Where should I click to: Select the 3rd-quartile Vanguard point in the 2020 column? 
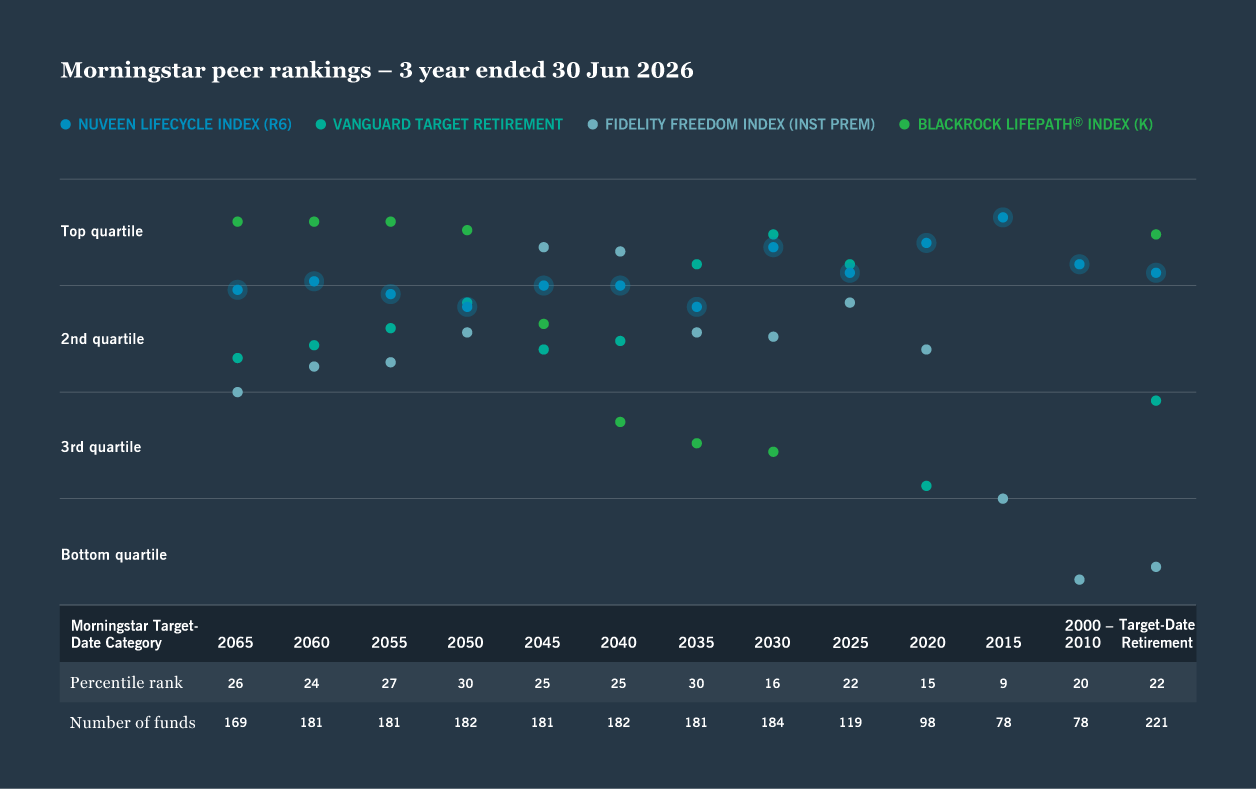point(926,486)
